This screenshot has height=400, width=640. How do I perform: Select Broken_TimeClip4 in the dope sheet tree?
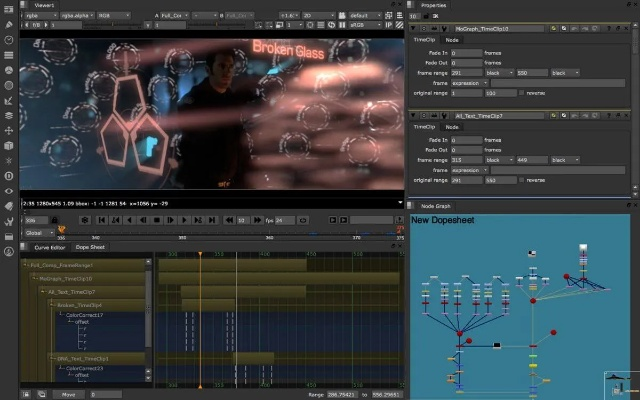[80, 304]
